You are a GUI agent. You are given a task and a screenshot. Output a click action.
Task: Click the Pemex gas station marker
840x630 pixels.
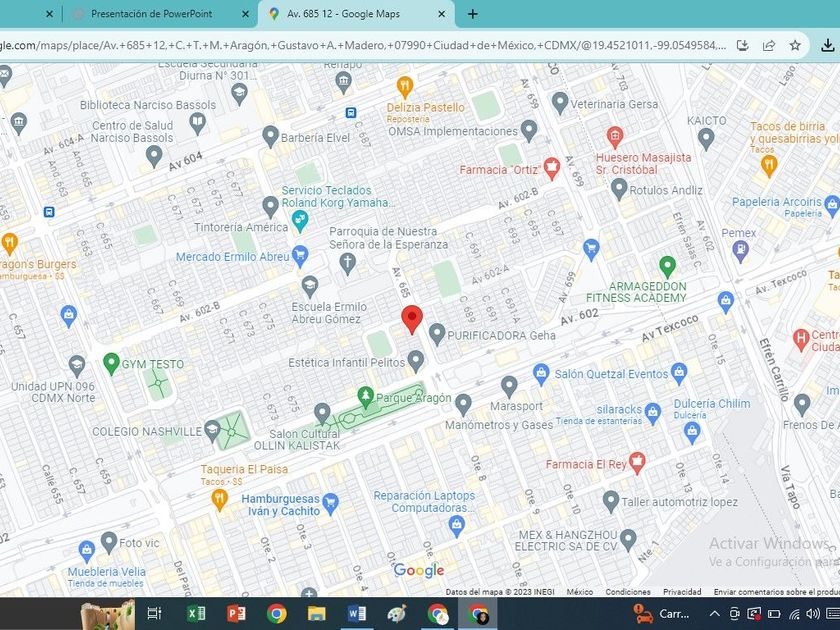[740, 252]
